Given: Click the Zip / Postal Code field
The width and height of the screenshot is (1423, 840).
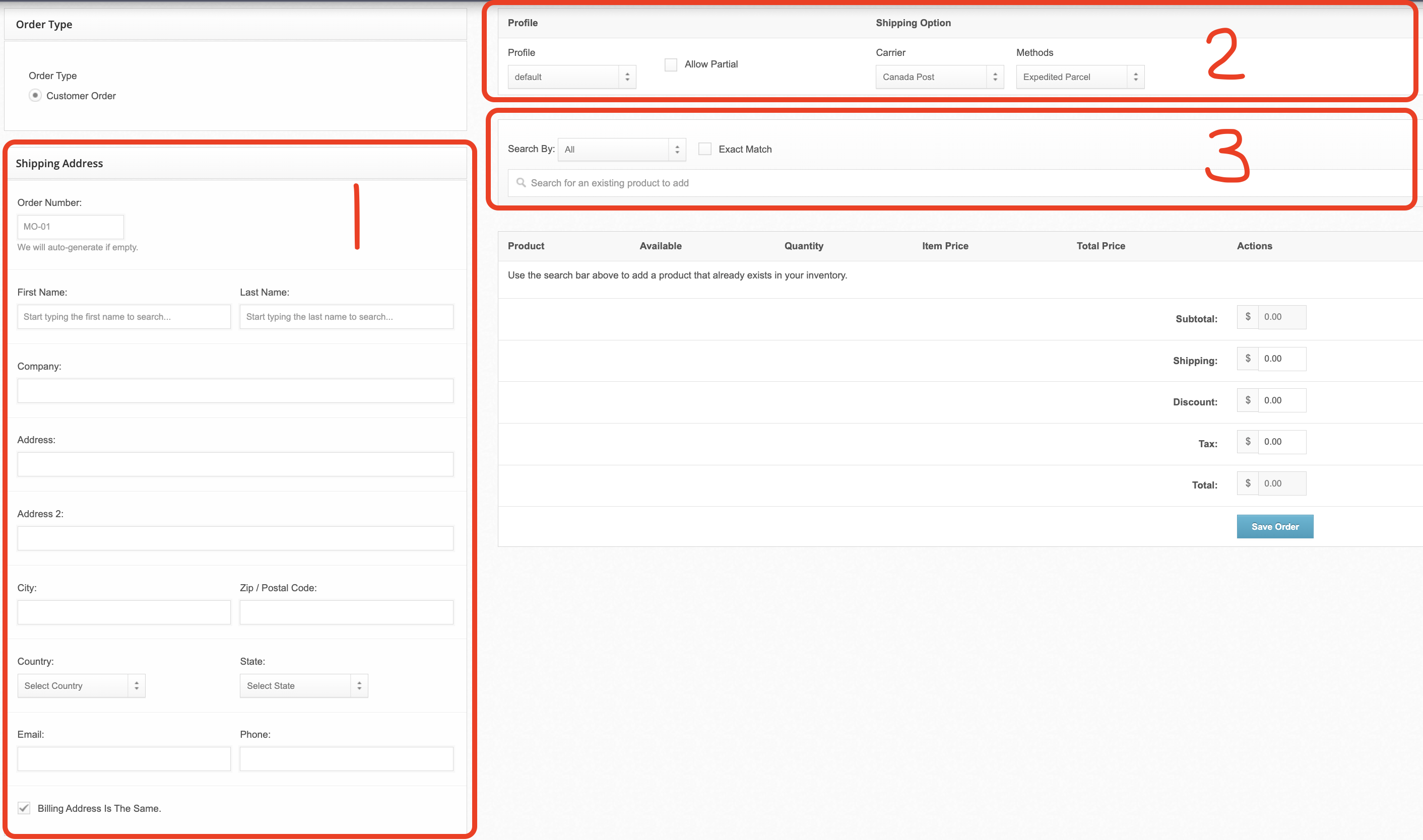Looking at the screenshot, I should [346, 612].
